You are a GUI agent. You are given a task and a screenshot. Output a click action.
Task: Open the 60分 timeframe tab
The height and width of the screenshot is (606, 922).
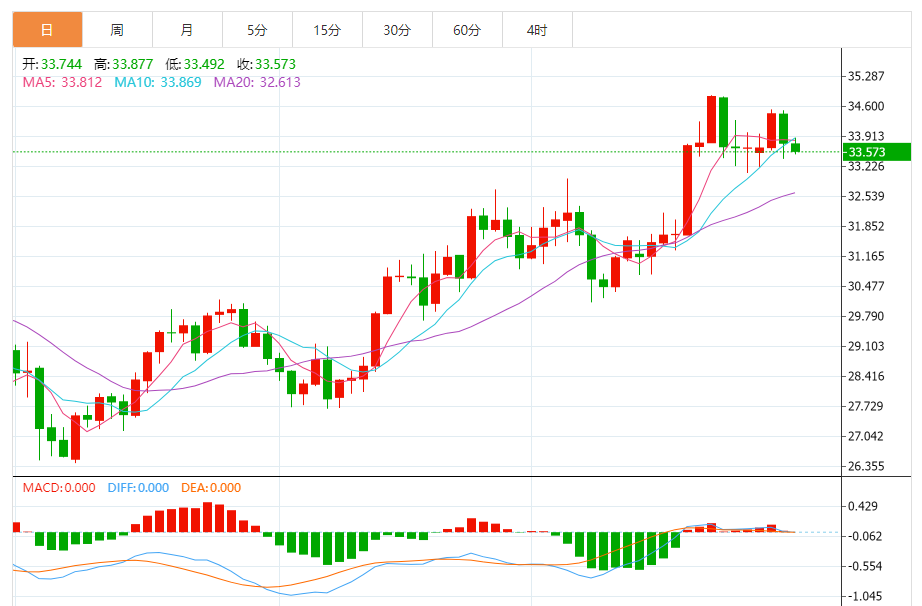point(467,30)
